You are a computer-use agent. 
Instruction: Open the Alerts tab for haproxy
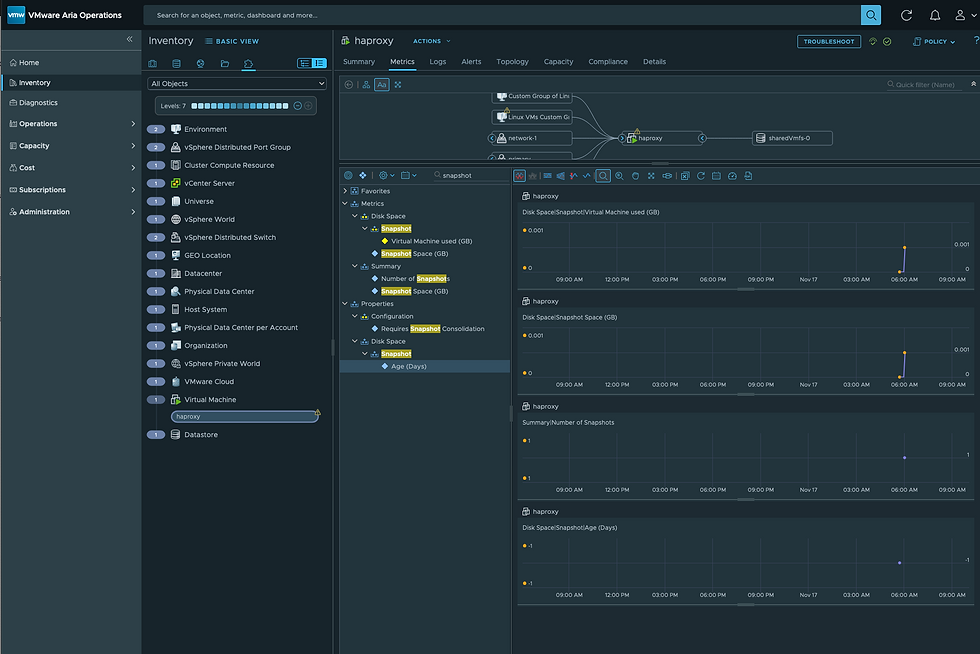coord(471,61)
